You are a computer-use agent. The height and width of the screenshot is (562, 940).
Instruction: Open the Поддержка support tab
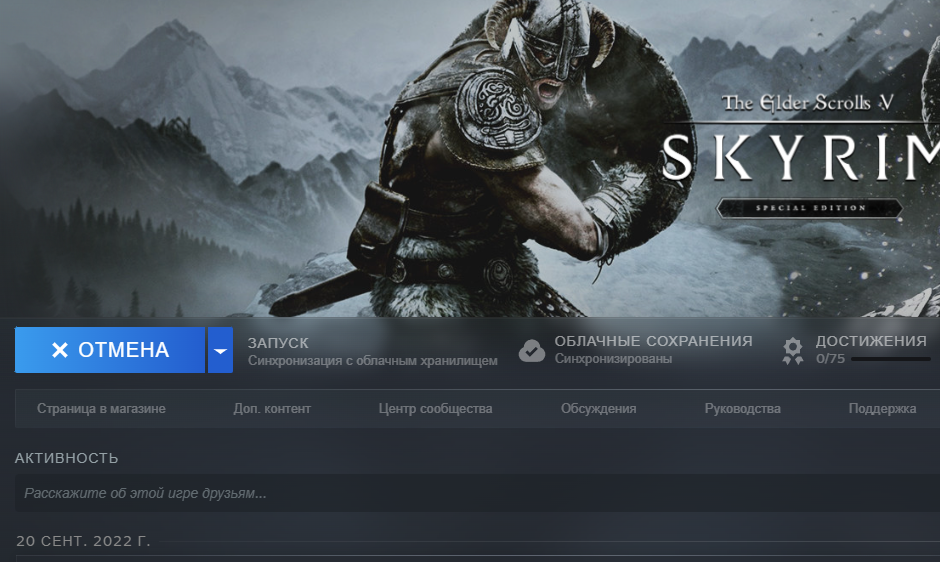pos(882,408)
